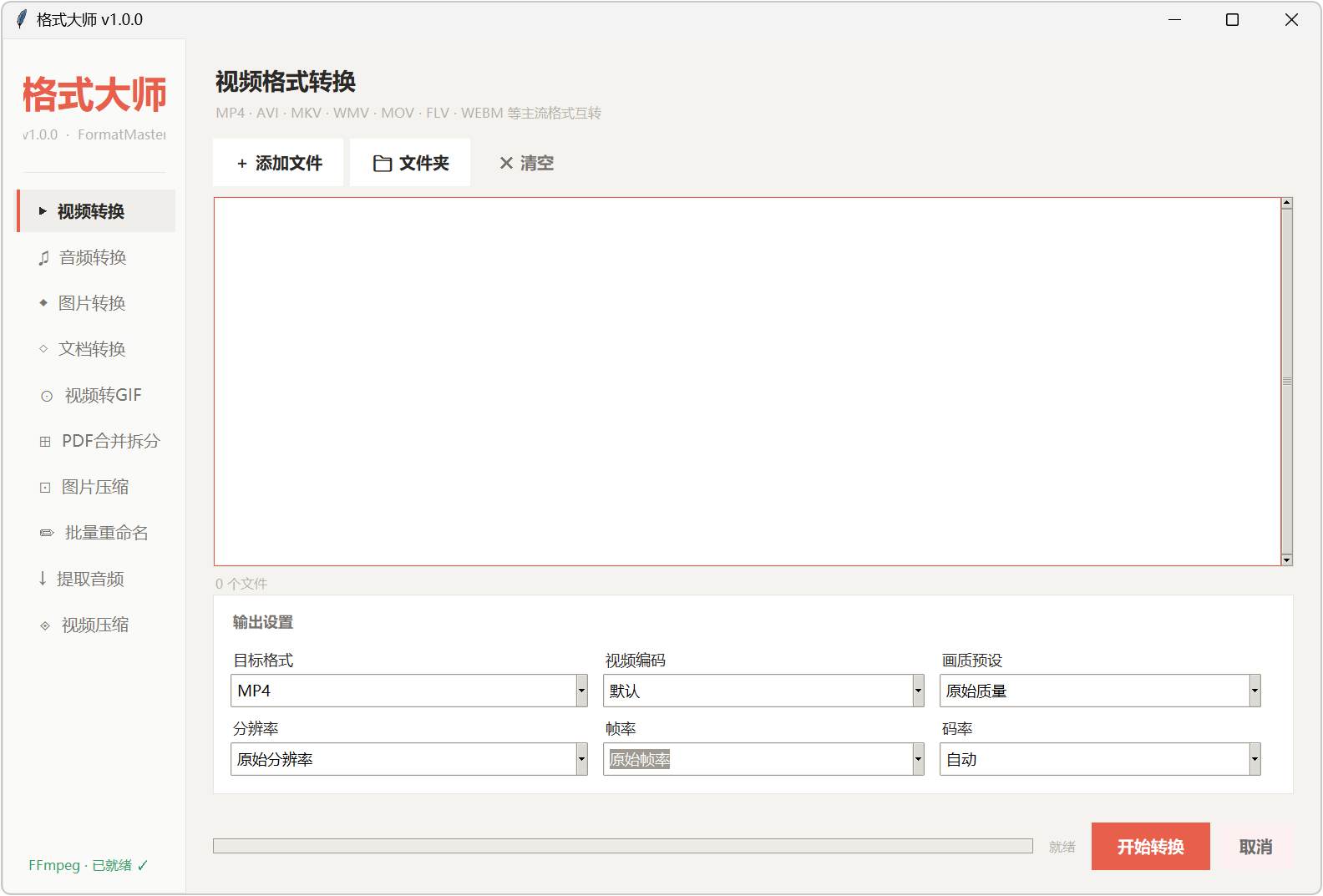Open 文档转换 page
Screen dimensions: 1323x896
(x=96, y=349)
